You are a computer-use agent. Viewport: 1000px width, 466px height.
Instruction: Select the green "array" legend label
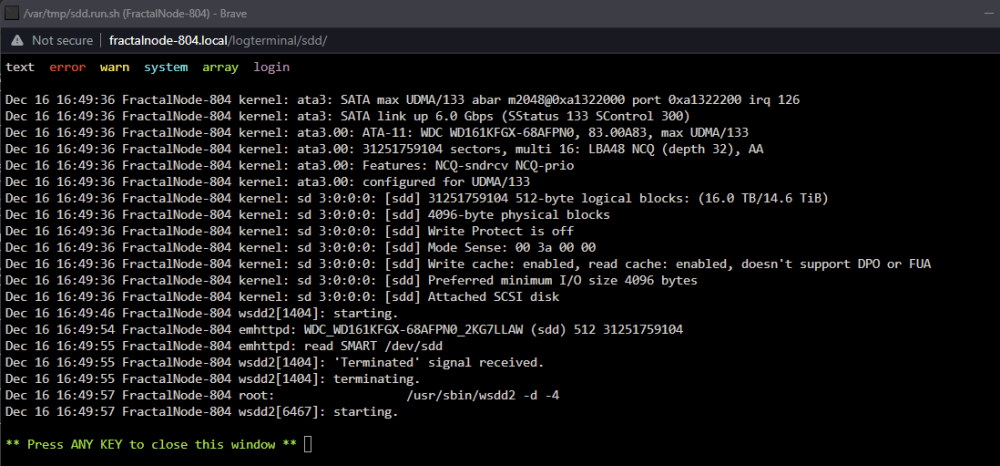tap(220, 67)
